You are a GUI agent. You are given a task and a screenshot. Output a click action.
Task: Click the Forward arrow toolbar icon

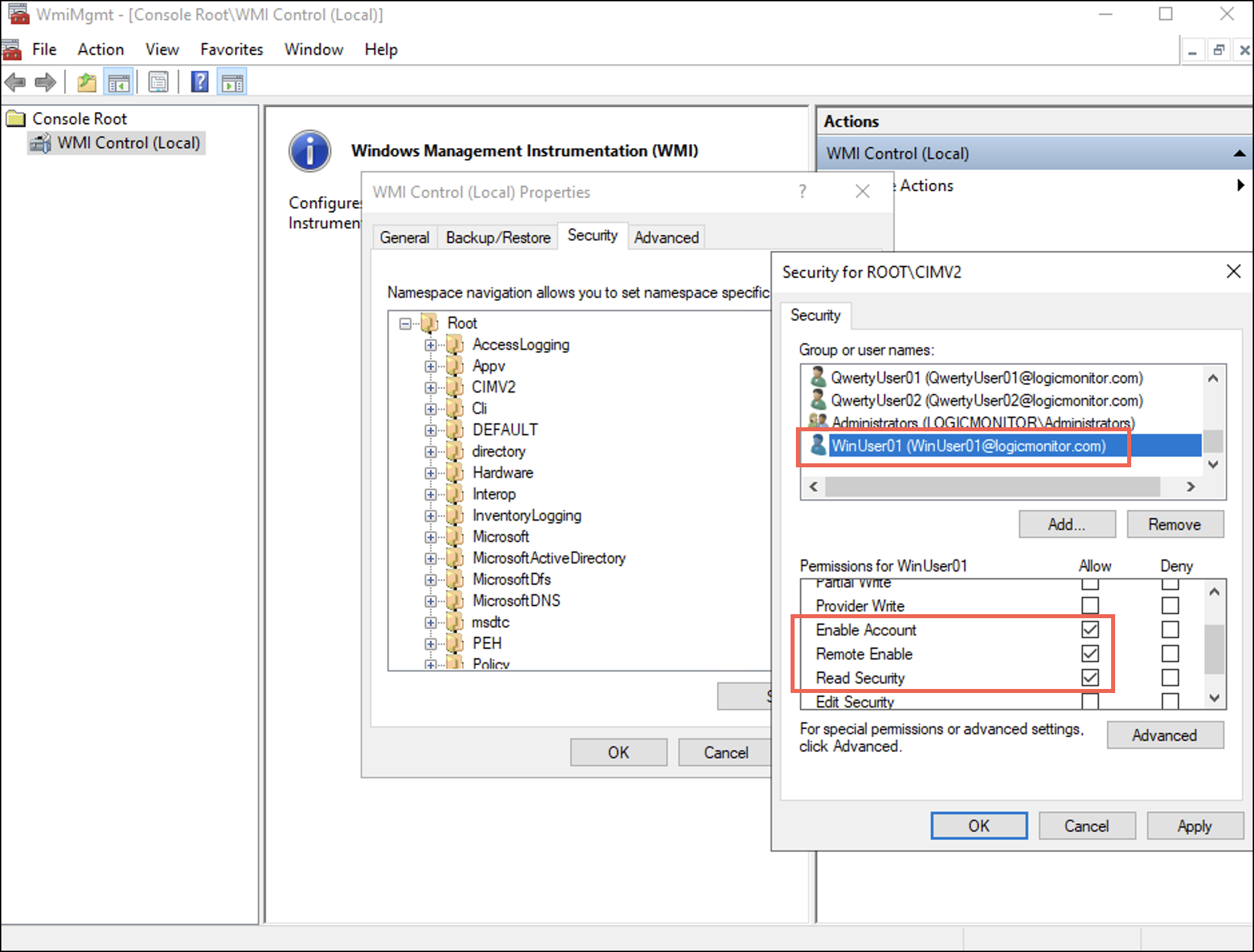pyautogui.click(x=45, y=83)
